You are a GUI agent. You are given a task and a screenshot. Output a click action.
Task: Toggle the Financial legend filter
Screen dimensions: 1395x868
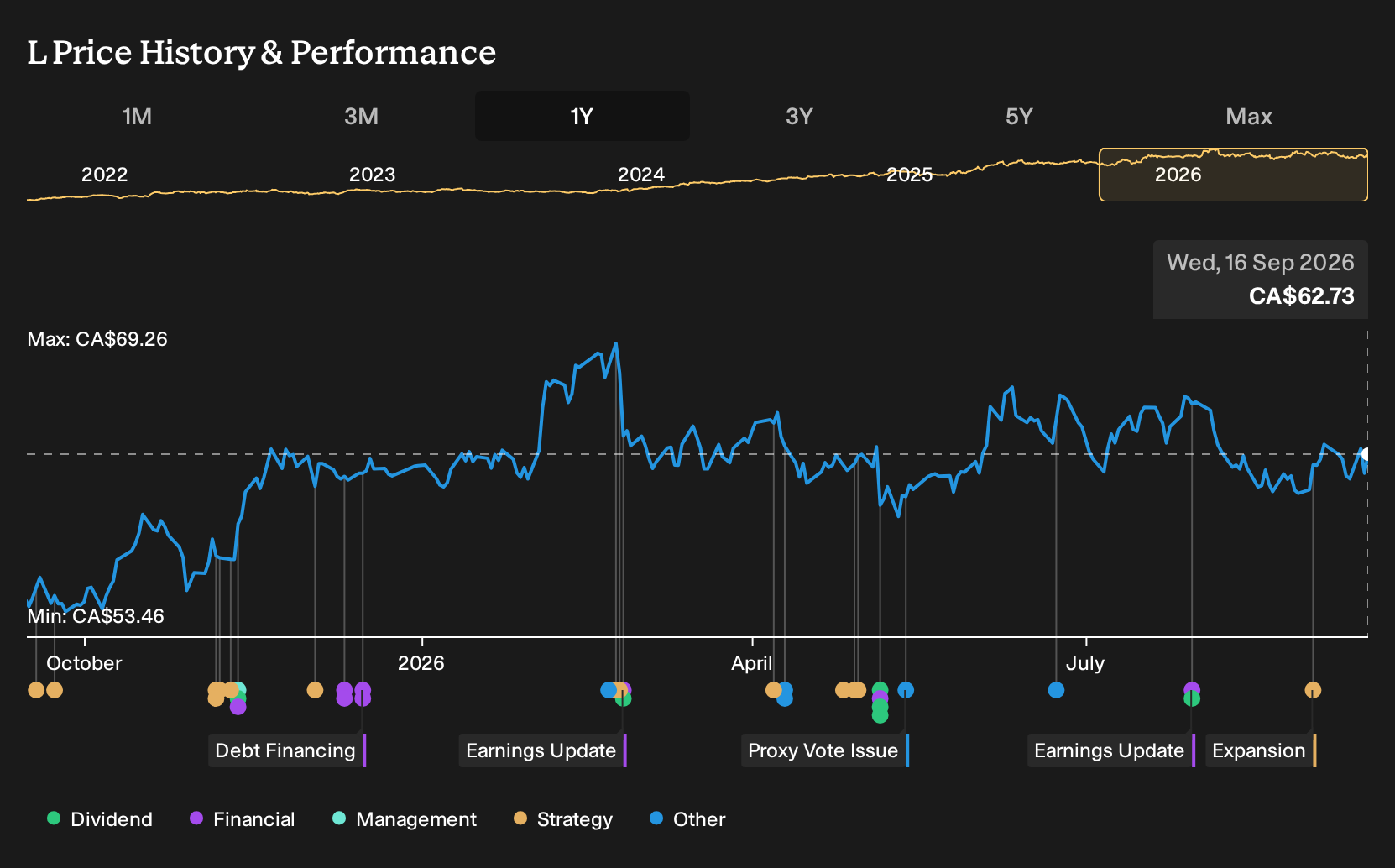tap(243, 819)
